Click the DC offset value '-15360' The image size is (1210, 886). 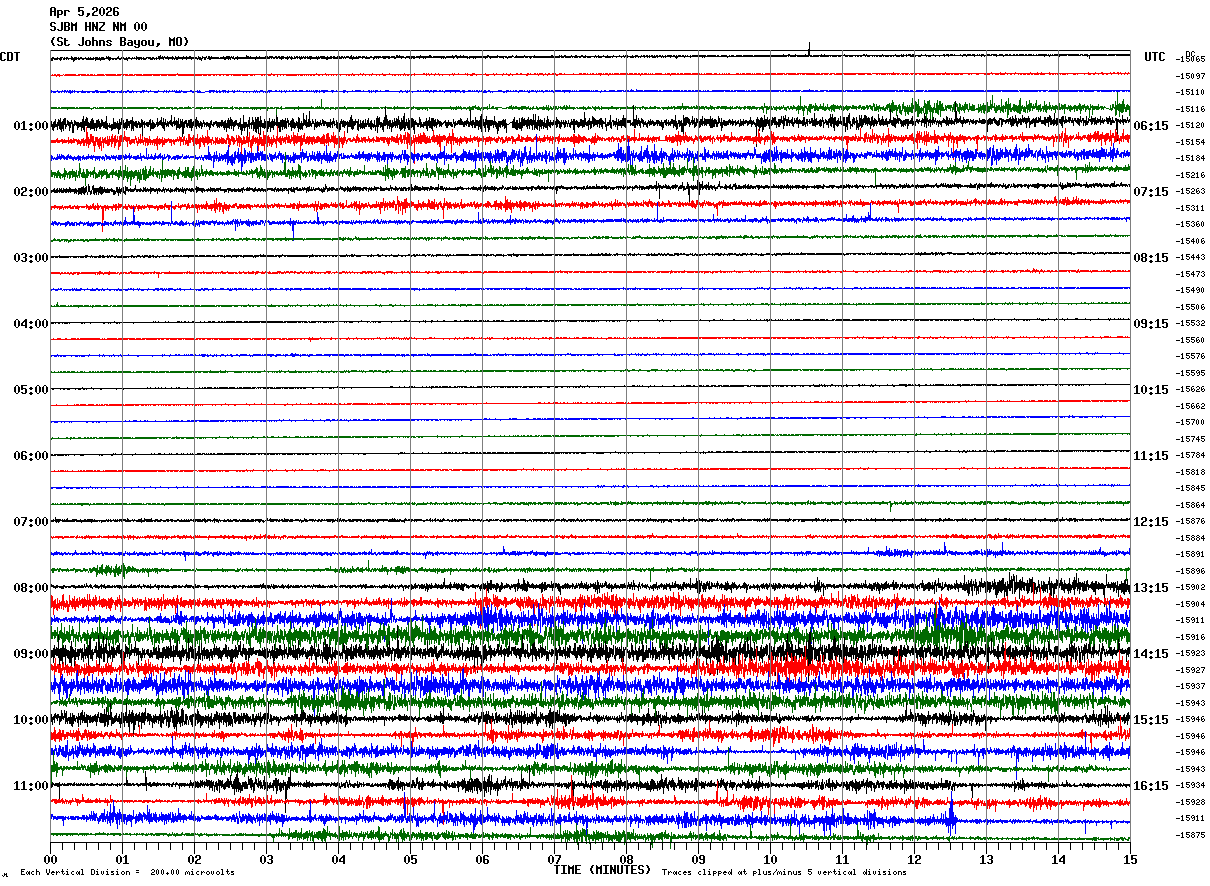(x=1190, y=225)
